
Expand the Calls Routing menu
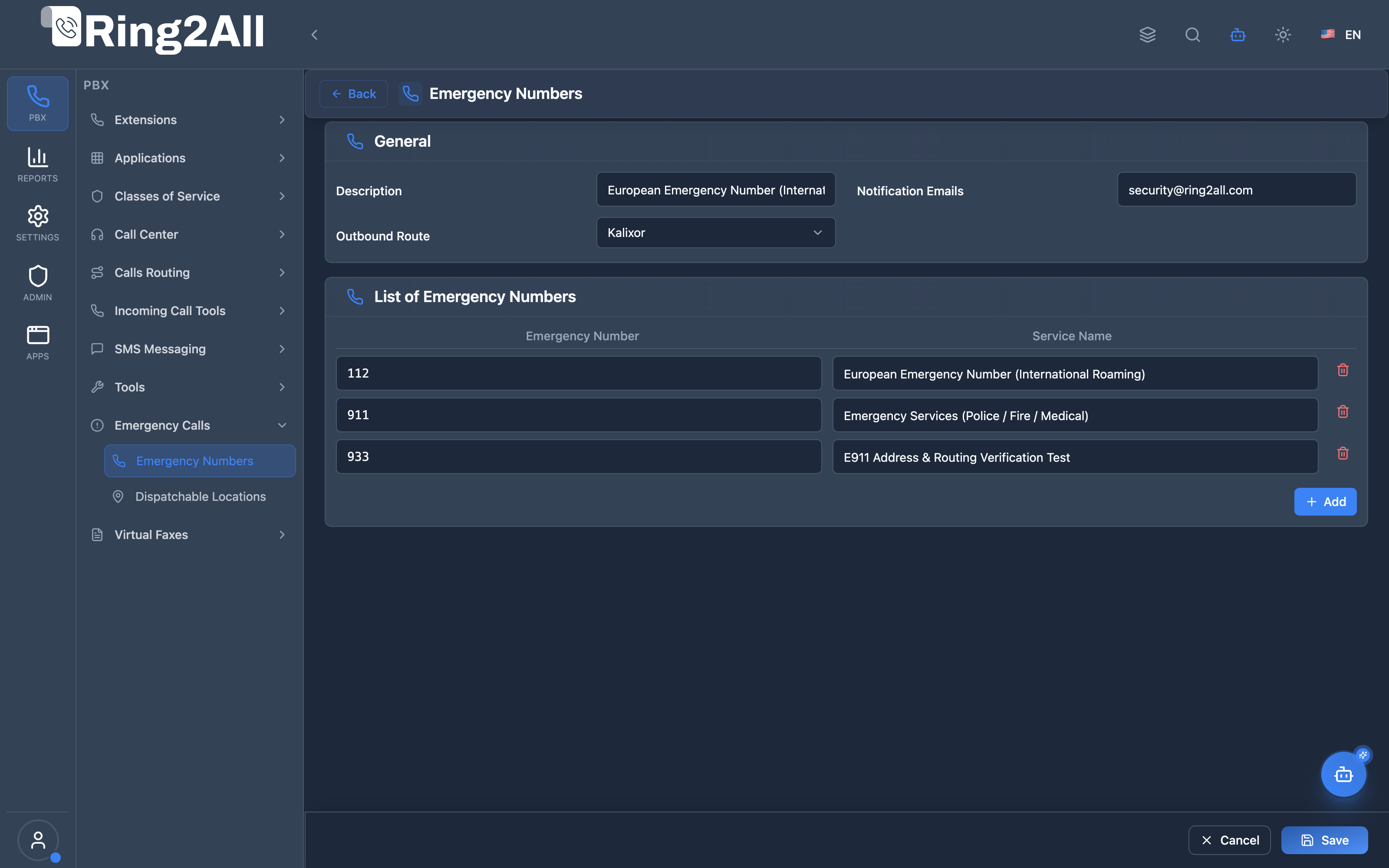pyautogui.click(x=188, y=272)
